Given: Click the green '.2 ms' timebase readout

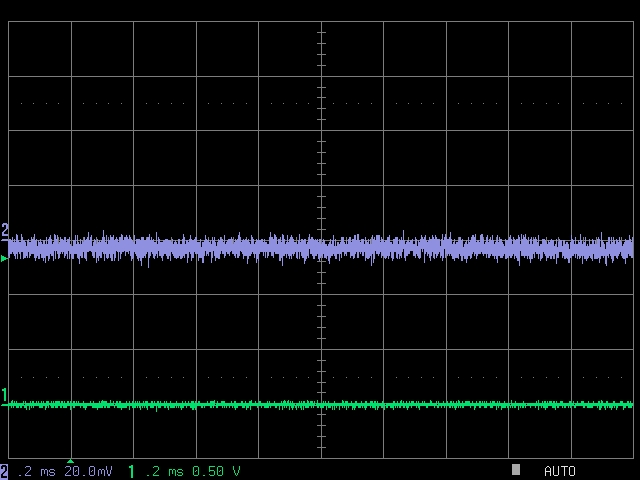Looking at the screenshot, I should pos(164,472).
